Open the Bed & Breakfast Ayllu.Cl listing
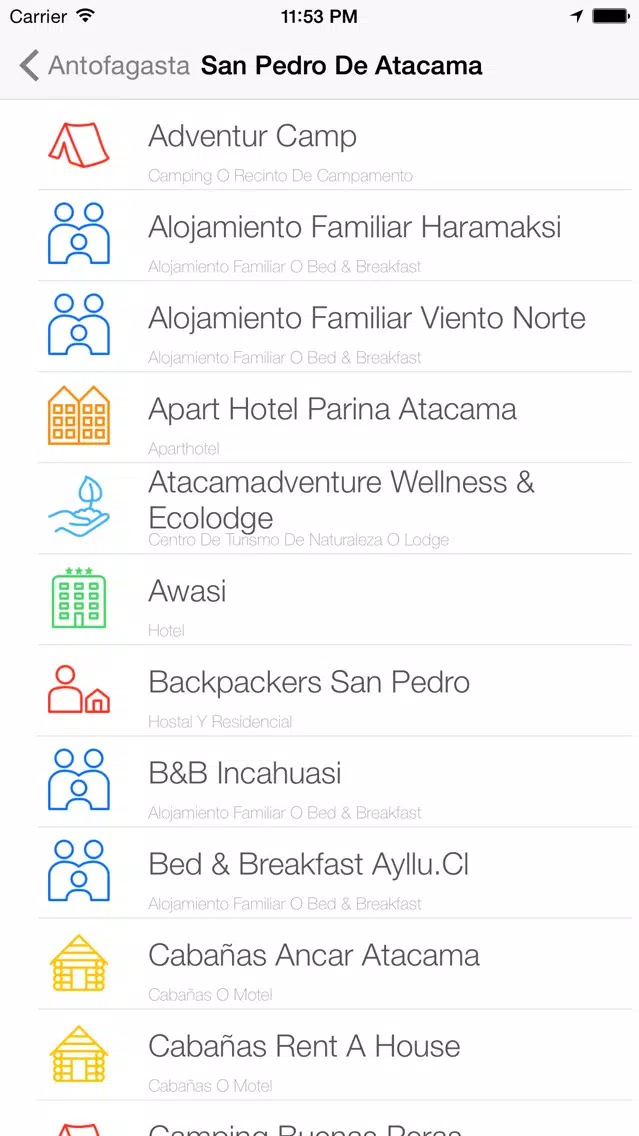This screenshot has height=1136, width=639. [308, 864]
